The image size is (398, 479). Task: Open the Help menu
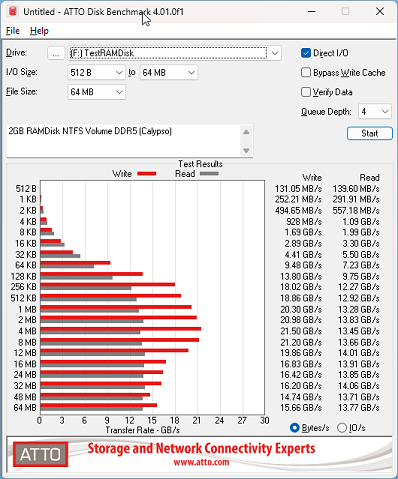click(39, 31)
